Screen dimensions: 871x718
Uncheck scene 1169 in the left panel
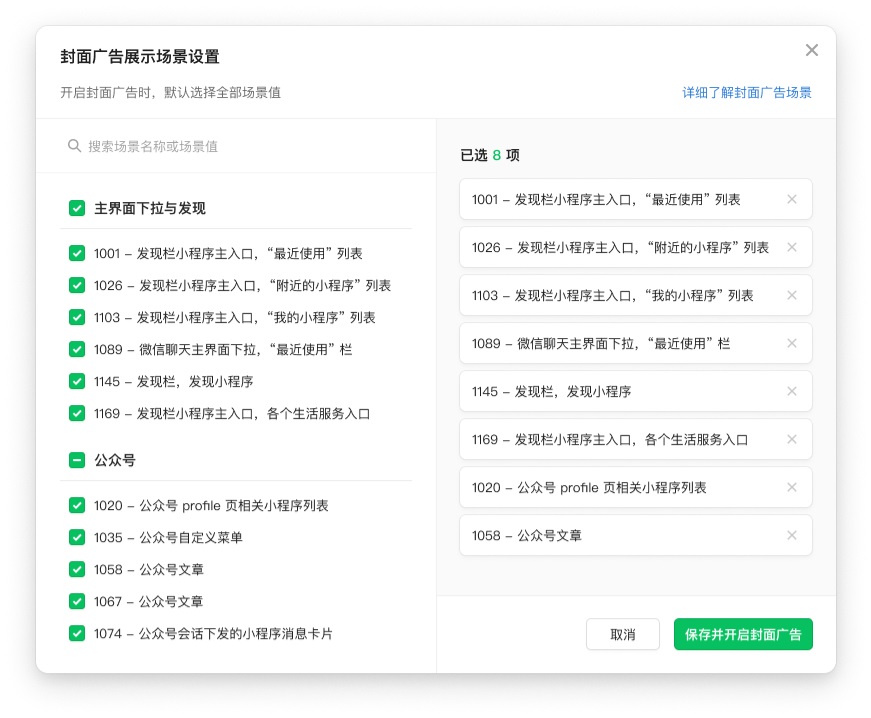[77, 413]
